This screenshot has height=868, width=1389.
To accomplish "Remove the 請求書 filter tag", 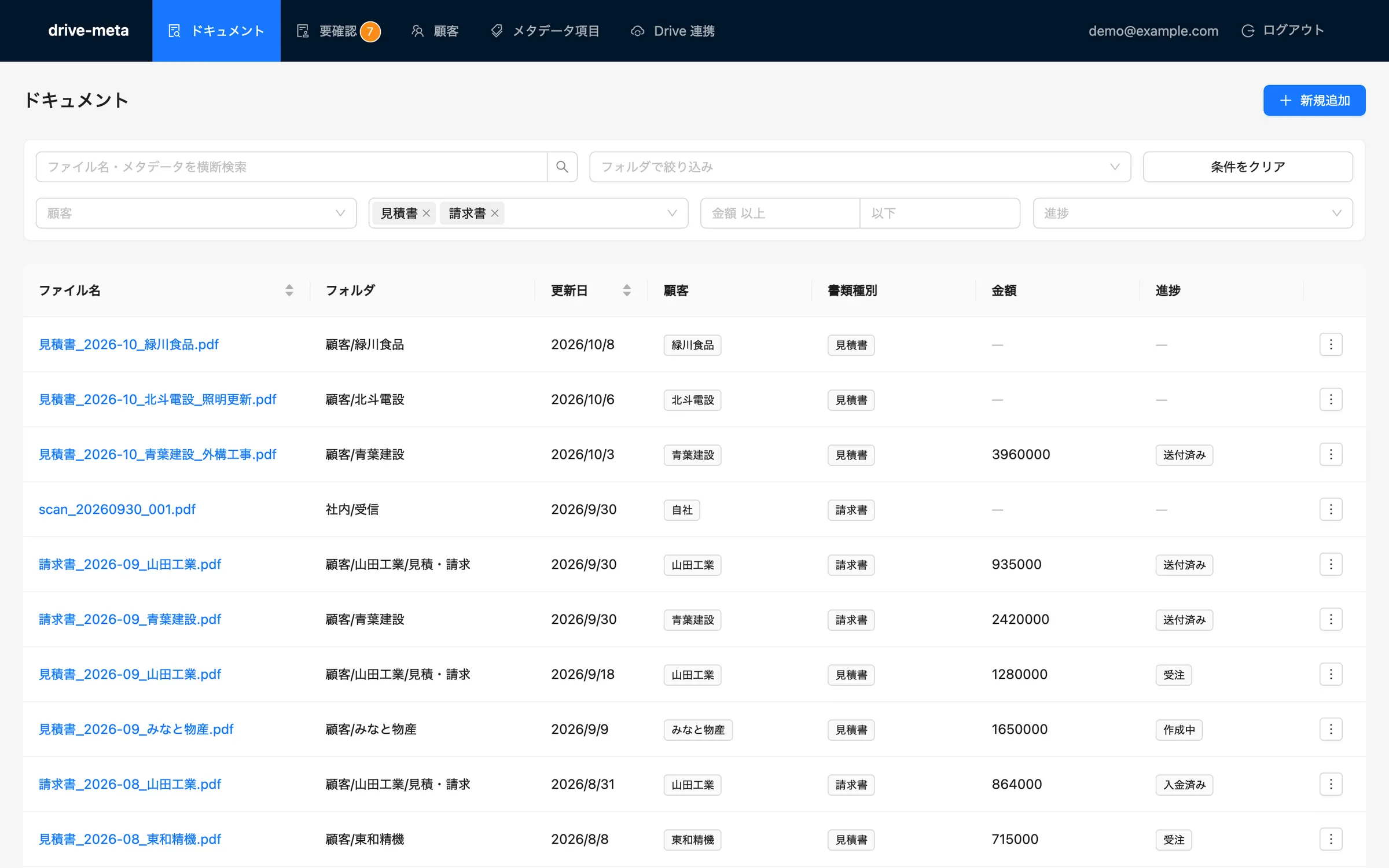I will [x=495, y=213].
